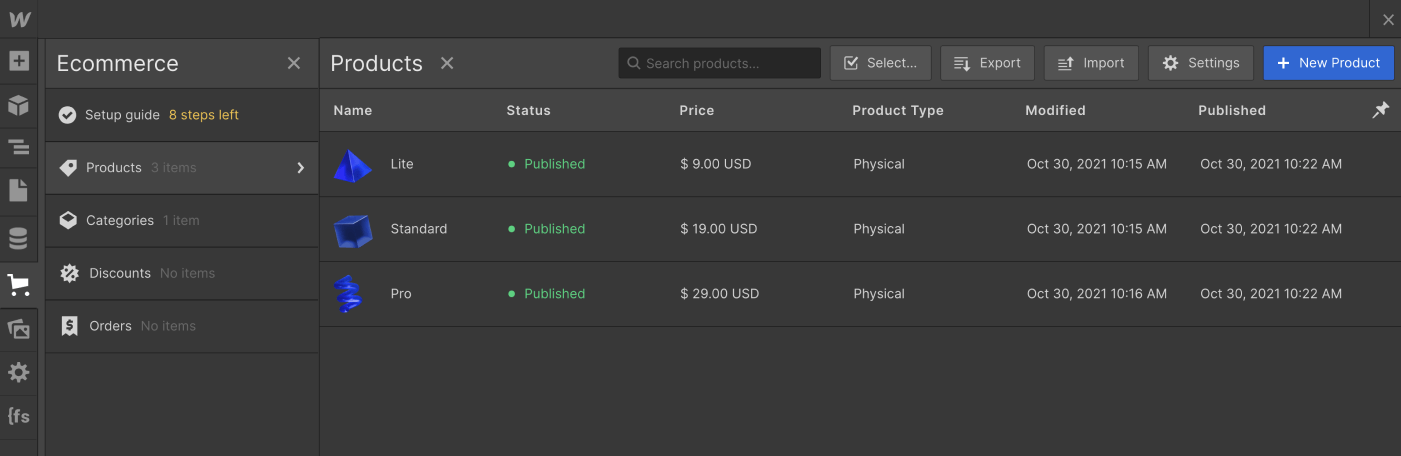Open the Pro product thumbnail
Screen dimensions: 1401x456
point(352,294)
